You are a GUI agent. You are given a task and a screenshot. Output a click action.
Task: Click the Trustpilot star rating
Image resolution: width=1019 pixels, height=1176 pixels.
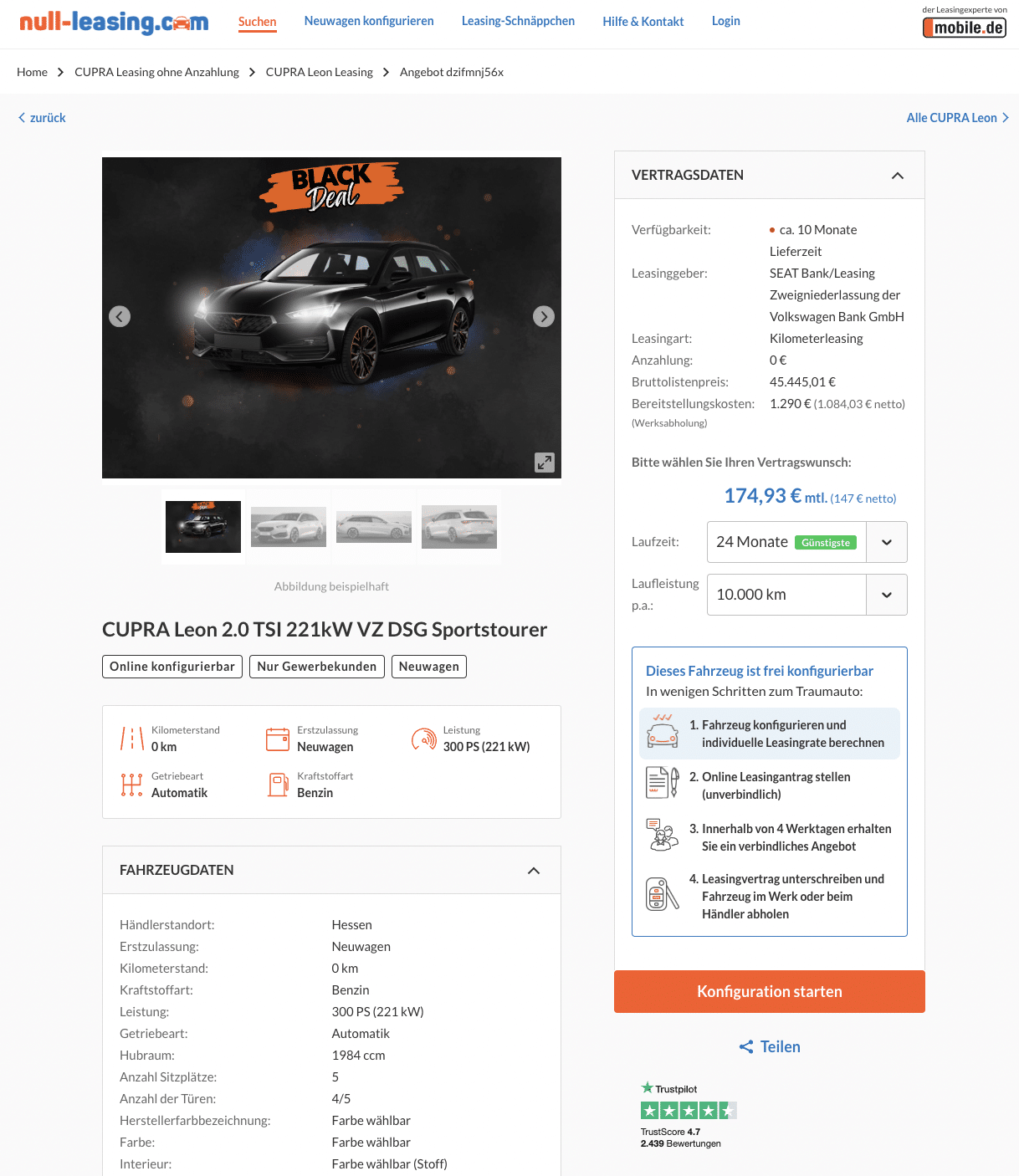click(x=689, y=1111)
